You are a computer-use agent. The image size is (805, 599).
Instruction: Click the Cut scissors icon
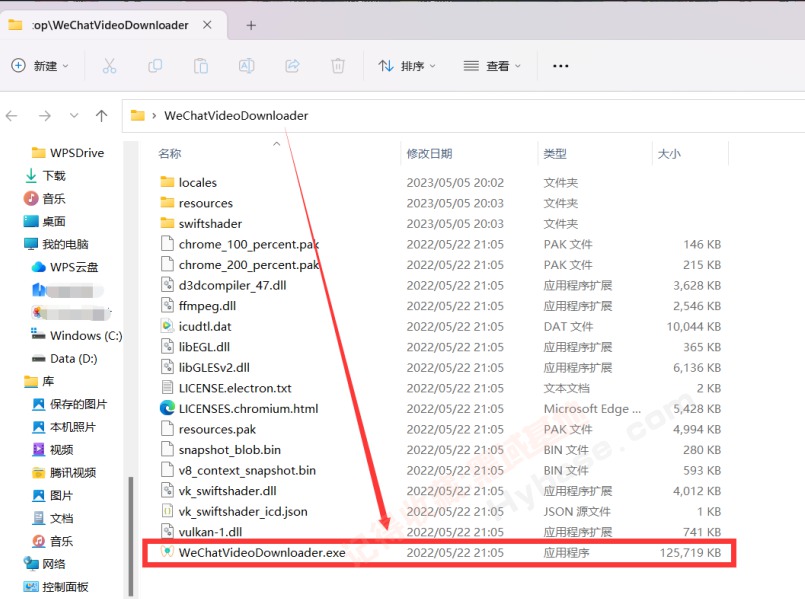(109, 66)
